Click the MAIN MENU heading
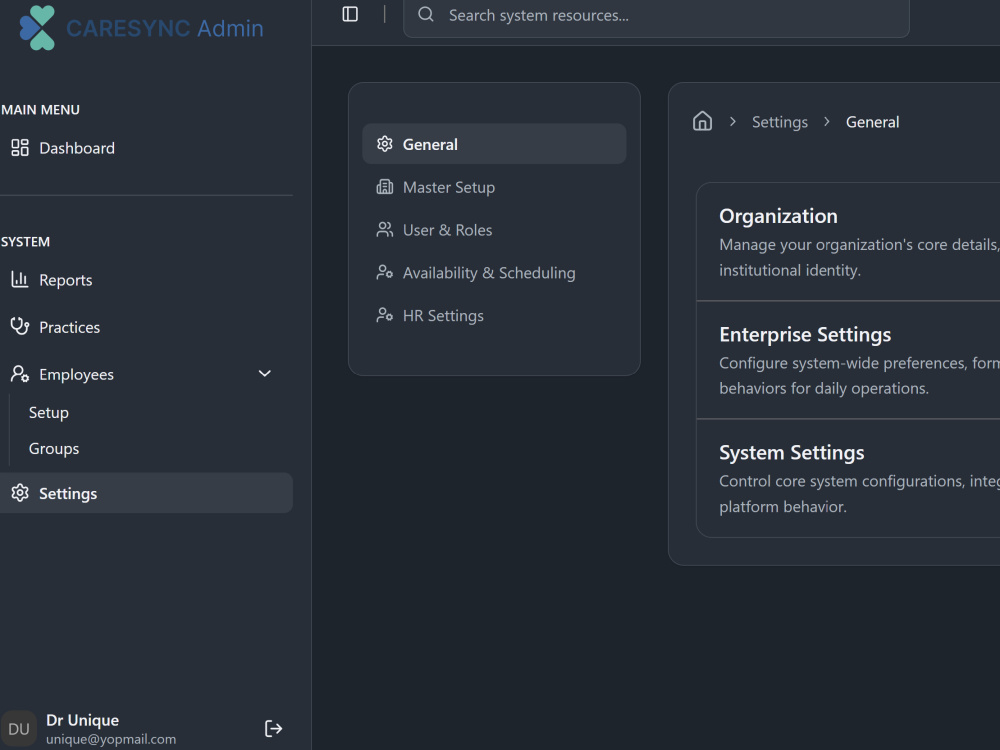Screen dimensions: 1000x750 pyautogui.click(x=40, y=110)
